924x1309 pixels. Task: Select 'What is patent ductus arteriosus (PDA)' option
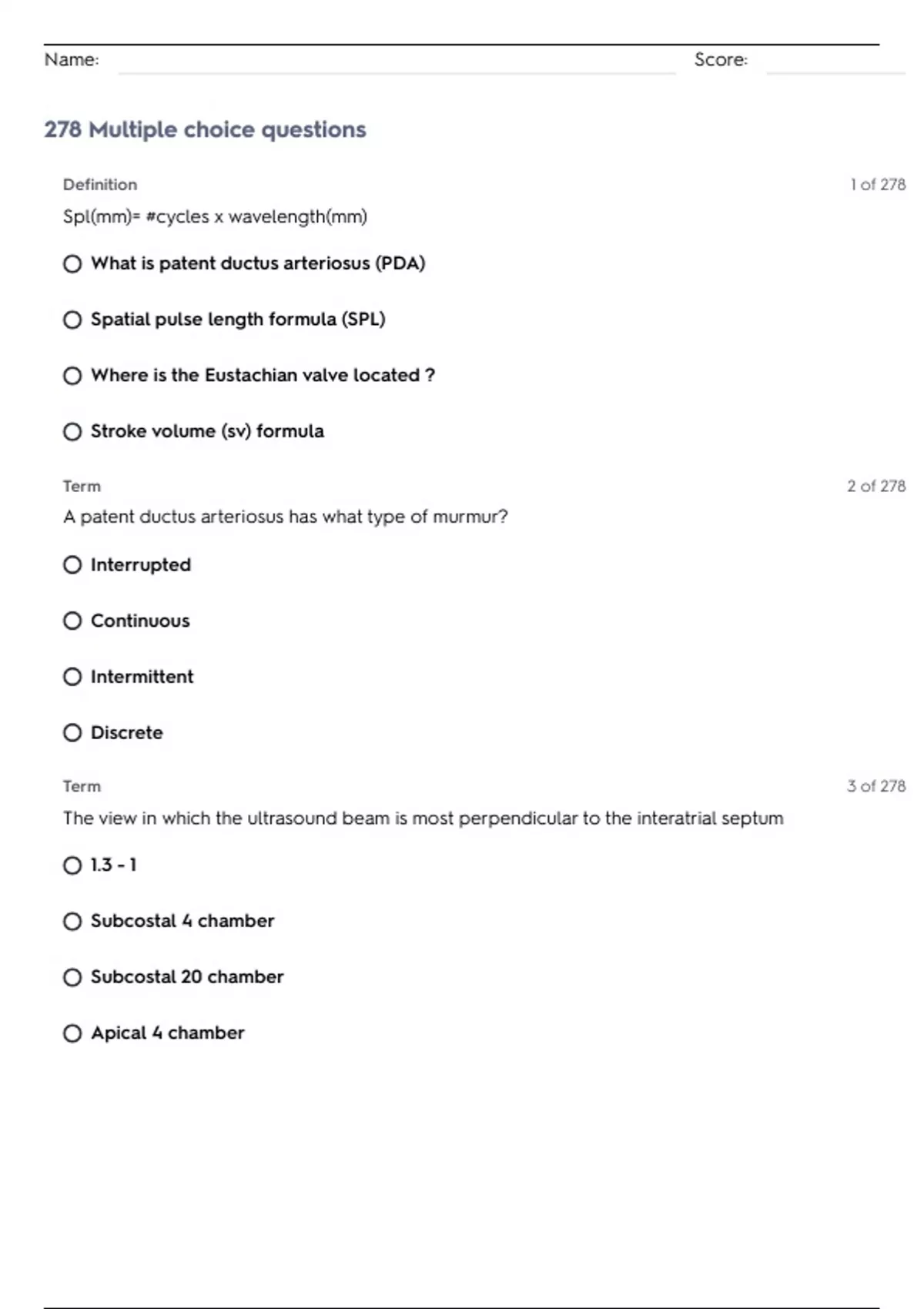coord(72,264)
